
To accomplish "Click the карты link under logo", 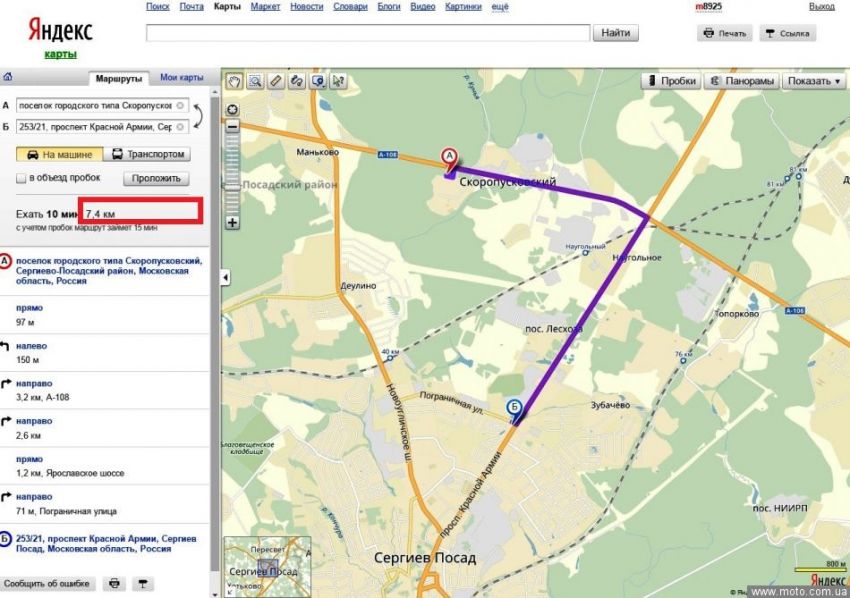I will tap(60, 54).
